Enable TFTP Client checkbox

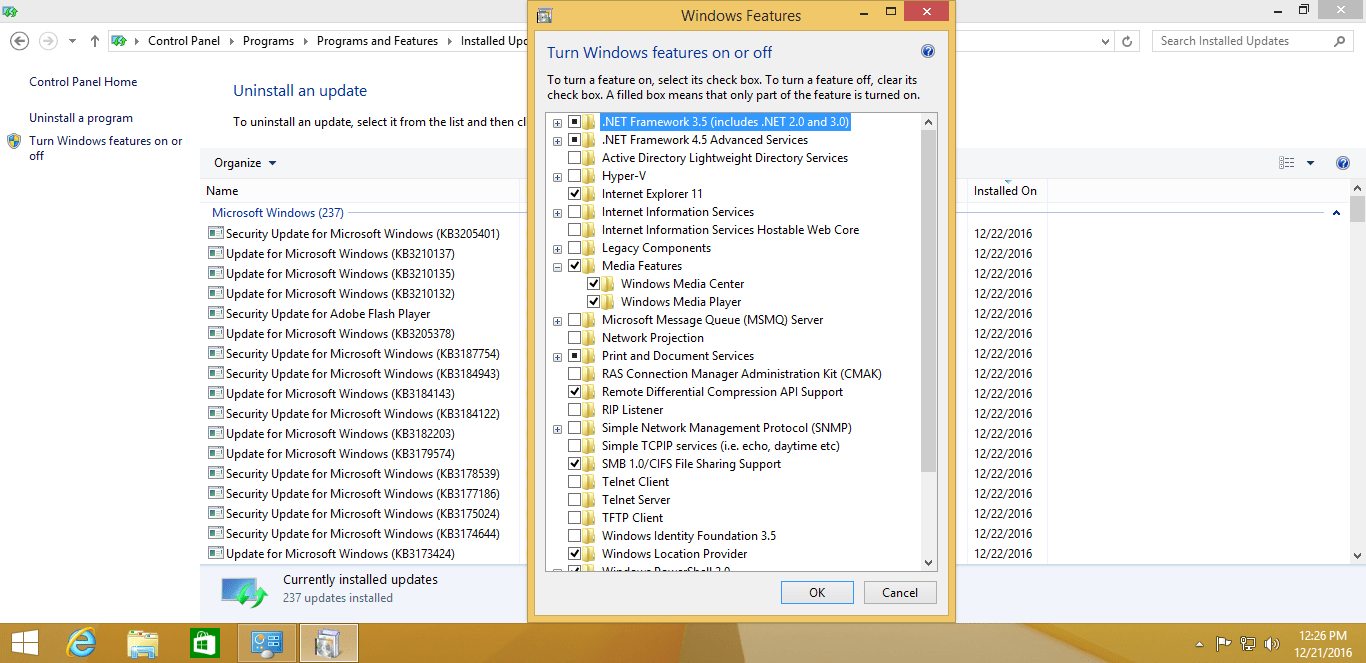point(575,518)
